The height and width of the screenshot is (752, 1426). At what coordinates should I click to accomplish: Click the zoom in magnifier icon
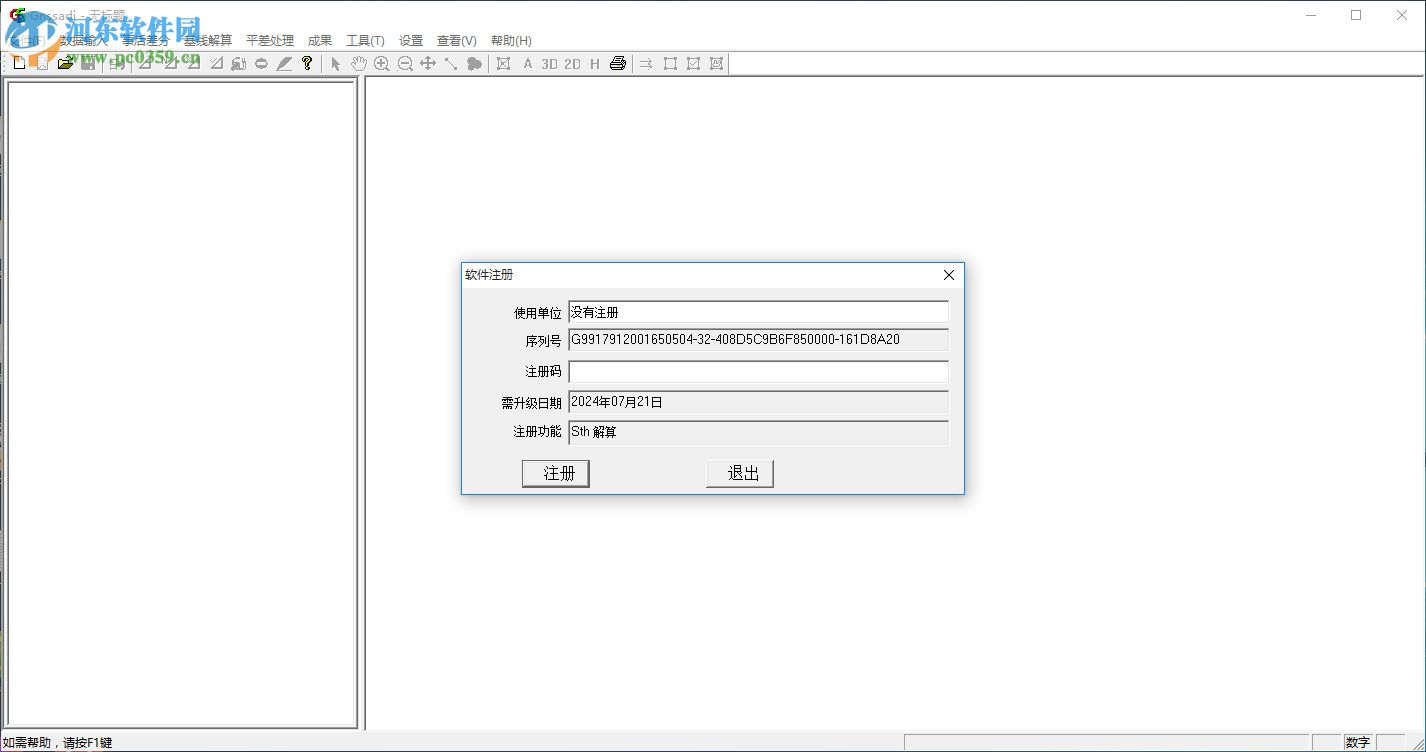click(382, 63)
